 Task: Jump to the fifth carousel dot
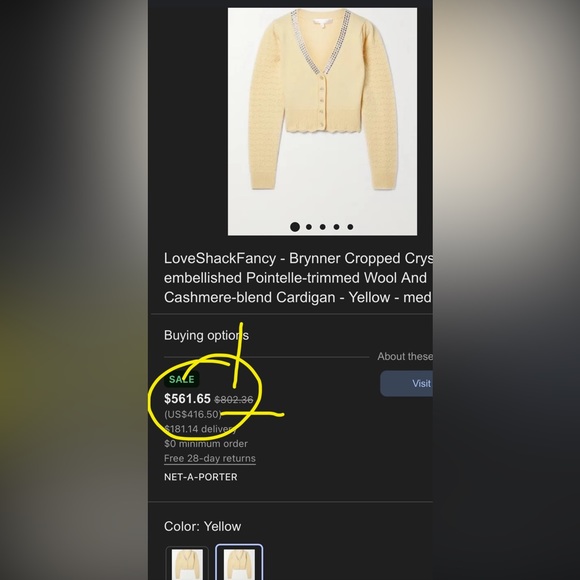[350, 227]
